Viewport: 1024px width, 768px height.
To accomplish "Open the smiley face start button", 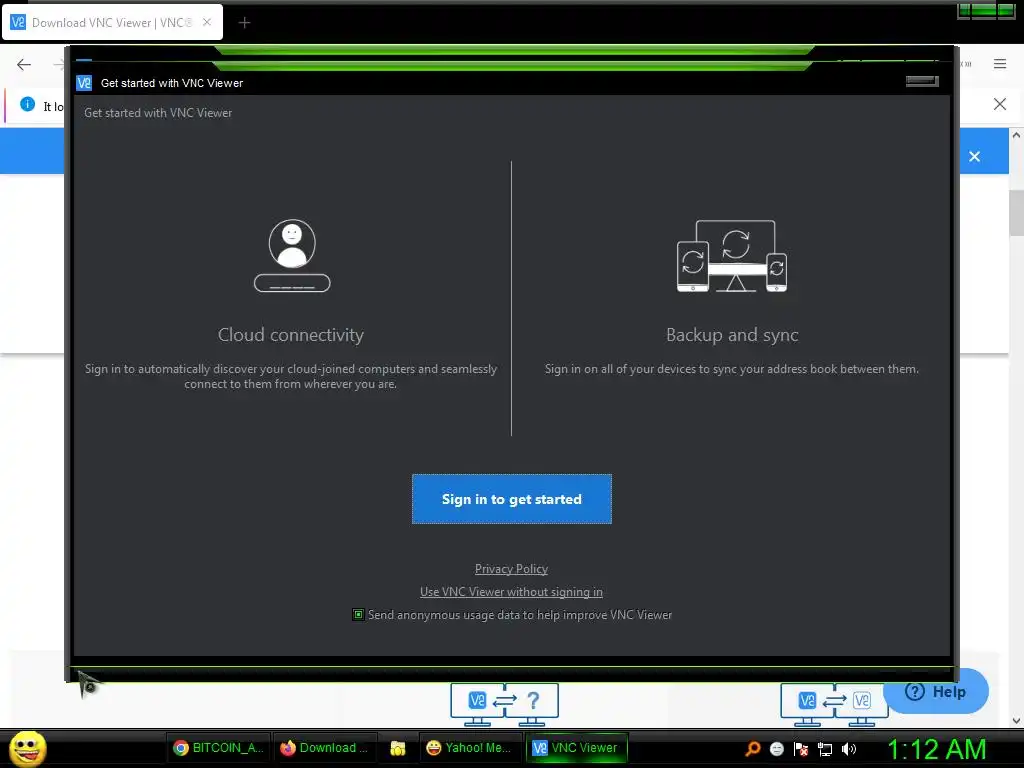I will [27, 748].
